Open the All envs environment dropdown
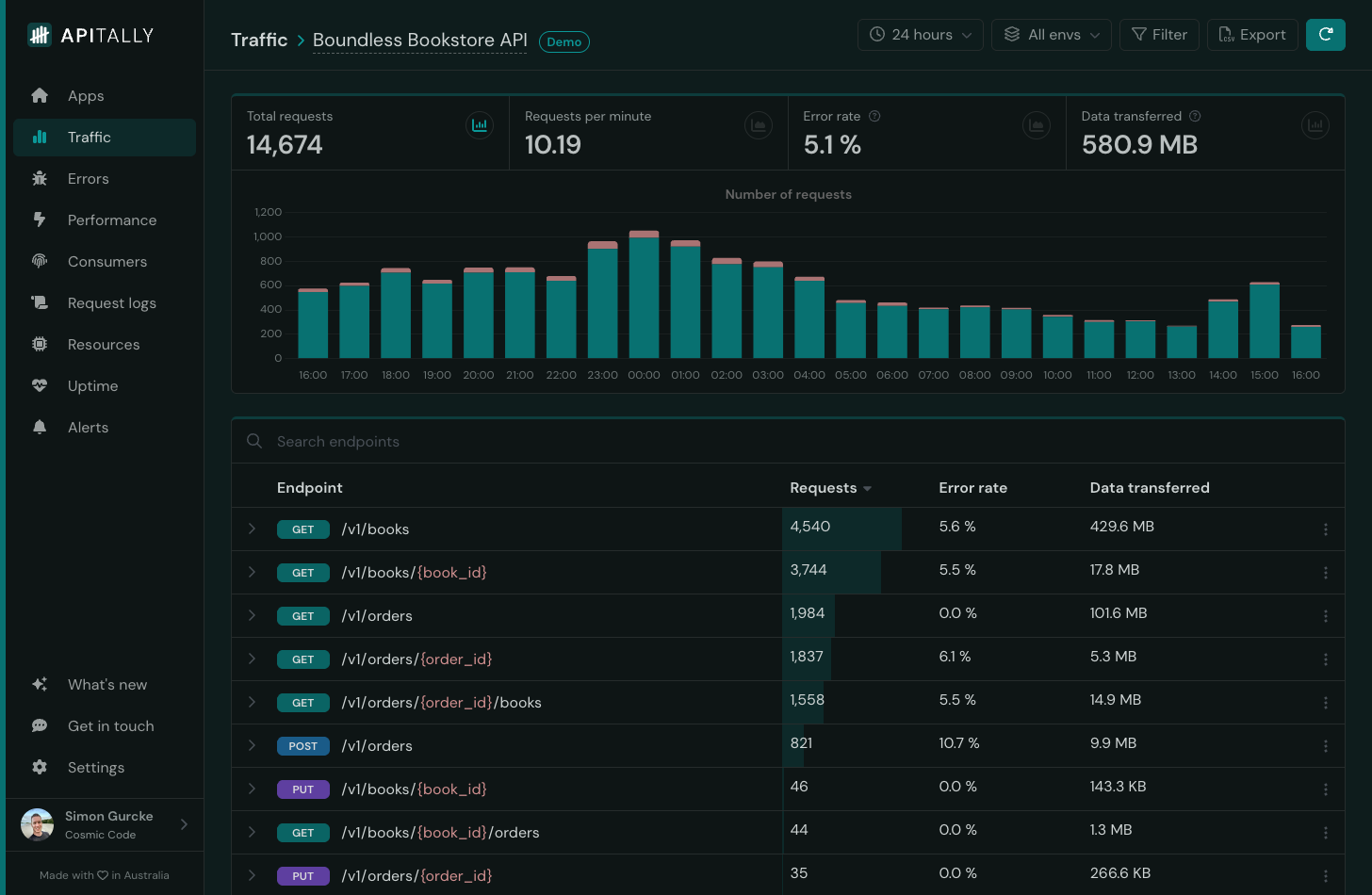This screenshot has width=1372, height=895. [x=1051, y=34]
